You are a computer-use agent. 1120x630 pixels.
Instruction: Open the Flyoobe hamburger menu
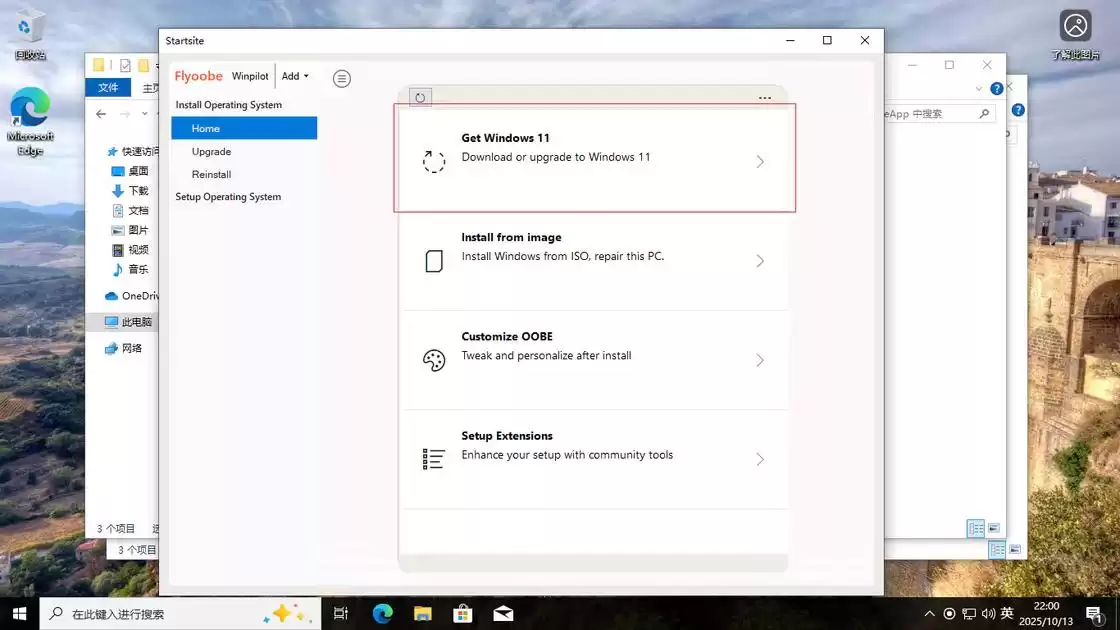(342, 78)
